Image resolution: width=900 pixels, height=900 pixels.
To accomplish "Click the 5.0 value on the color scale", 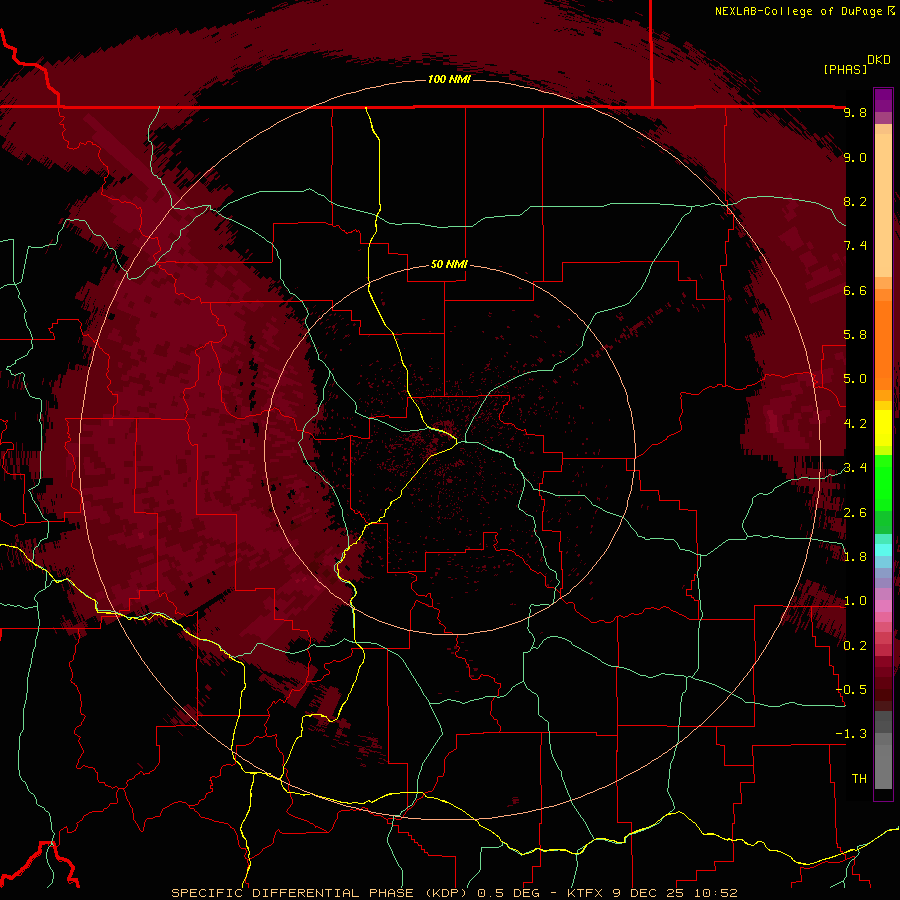I will [x=855, y=379].
